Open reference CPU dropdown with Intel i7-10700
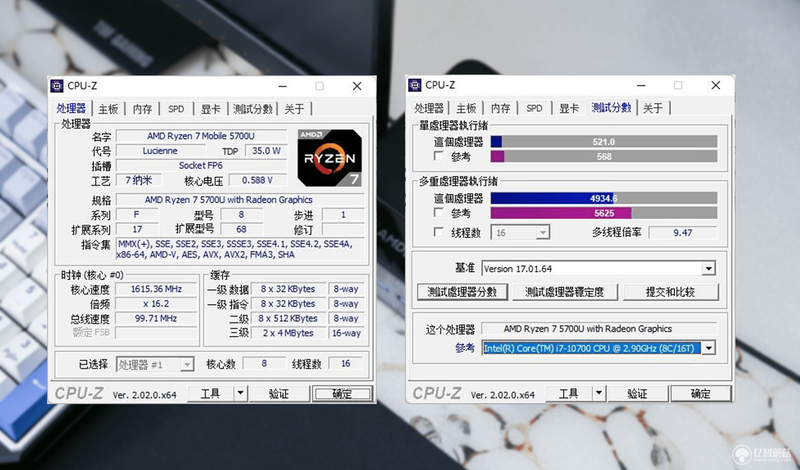The image size is (800, 470). [598, 348]
